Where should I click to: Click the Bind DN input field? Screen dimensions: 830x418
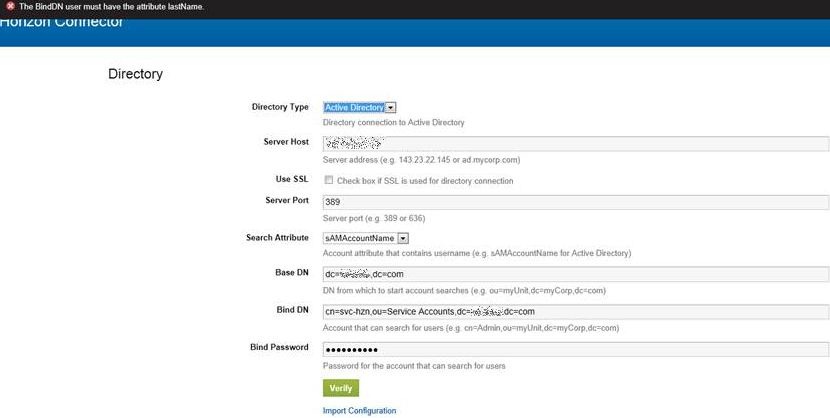(576, 312)
